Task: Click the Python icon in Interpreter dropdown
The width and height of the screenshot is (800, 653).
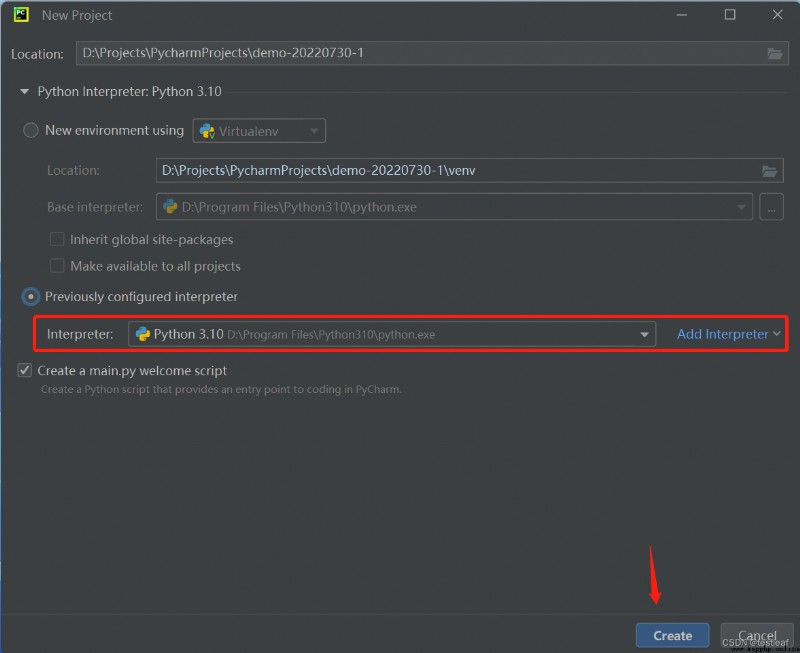Action: (142, 334)
